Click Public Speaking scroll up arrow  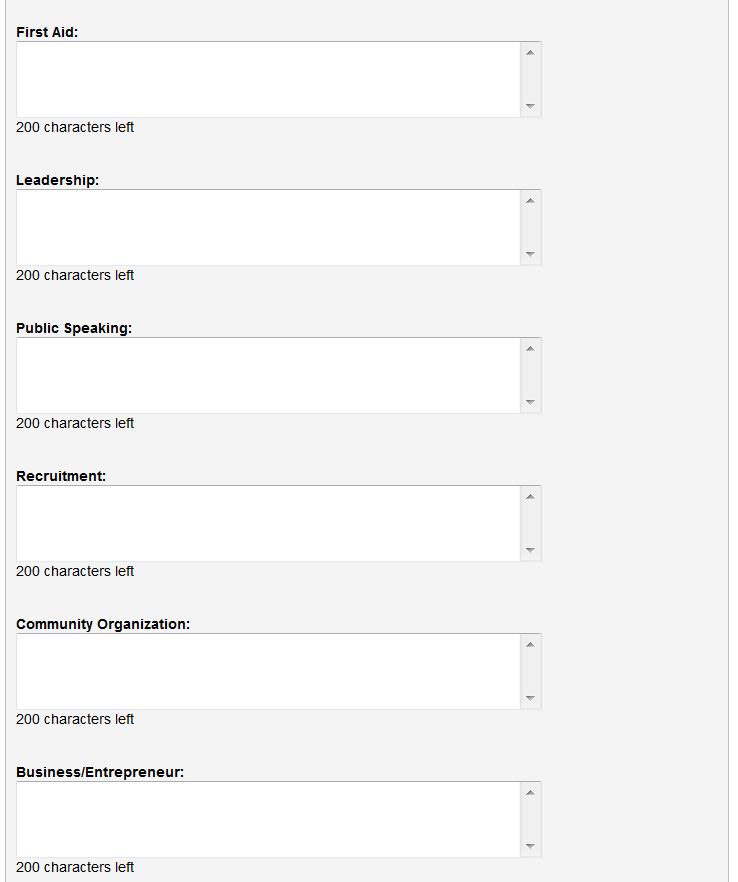click(x=530, y=348)
